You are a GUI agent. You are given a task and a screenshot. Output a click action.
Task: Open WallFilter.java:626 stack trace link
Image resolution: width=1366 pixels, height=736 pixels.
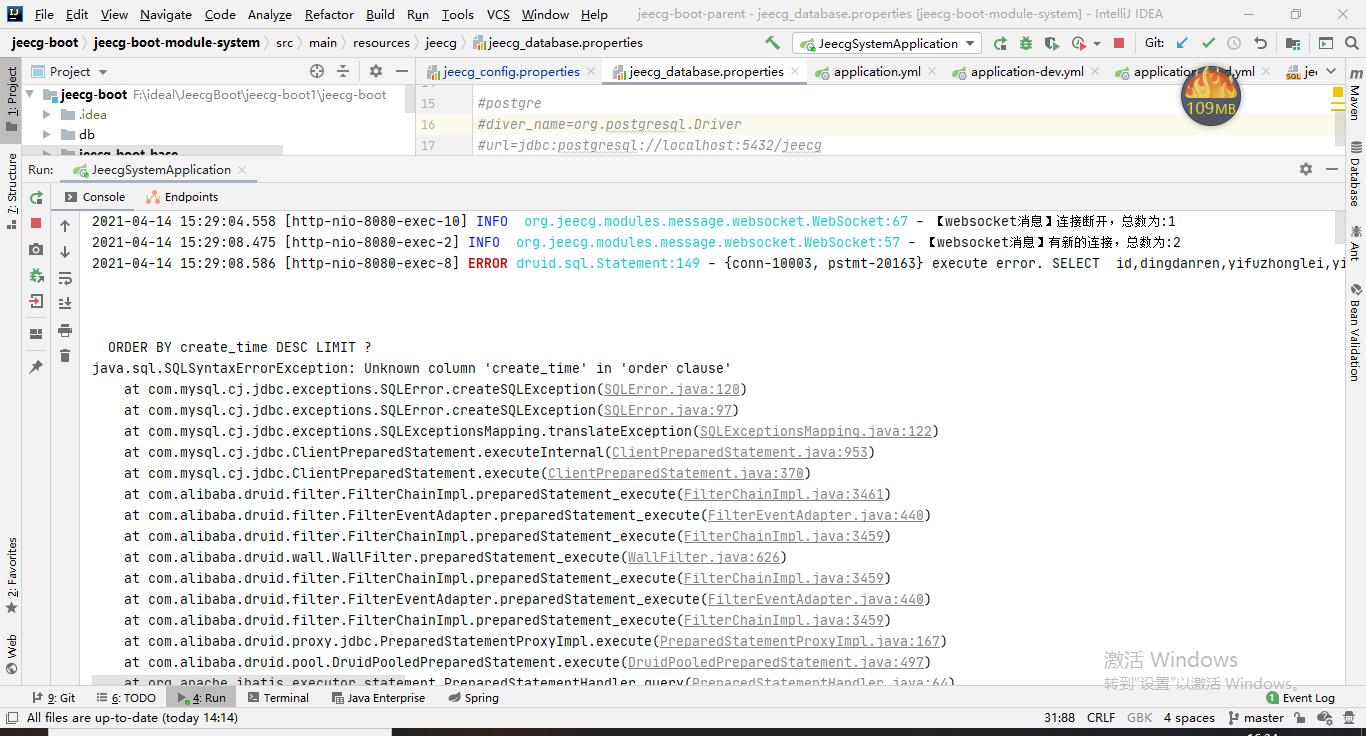click(x=704, y=557)
